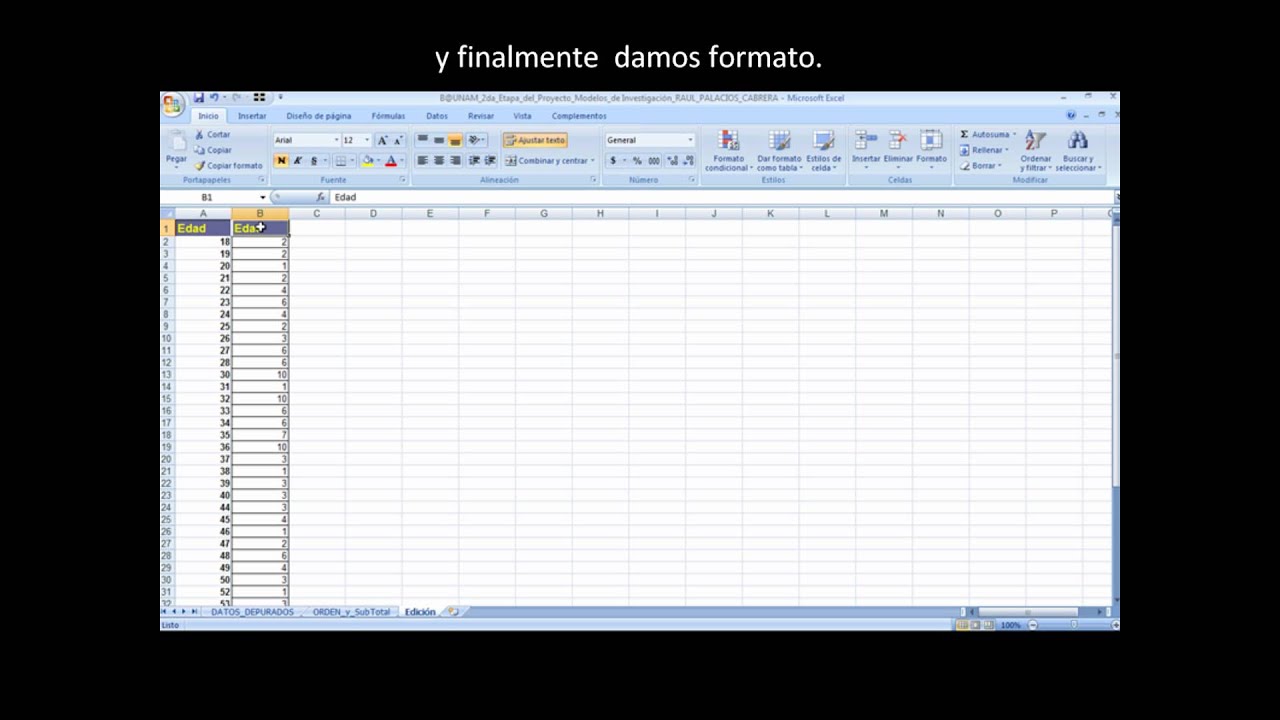Toggle bold (N) formatting
The width and height of the screenshot is (1280, 720).
pyautogui.click(x=281, y=161)
